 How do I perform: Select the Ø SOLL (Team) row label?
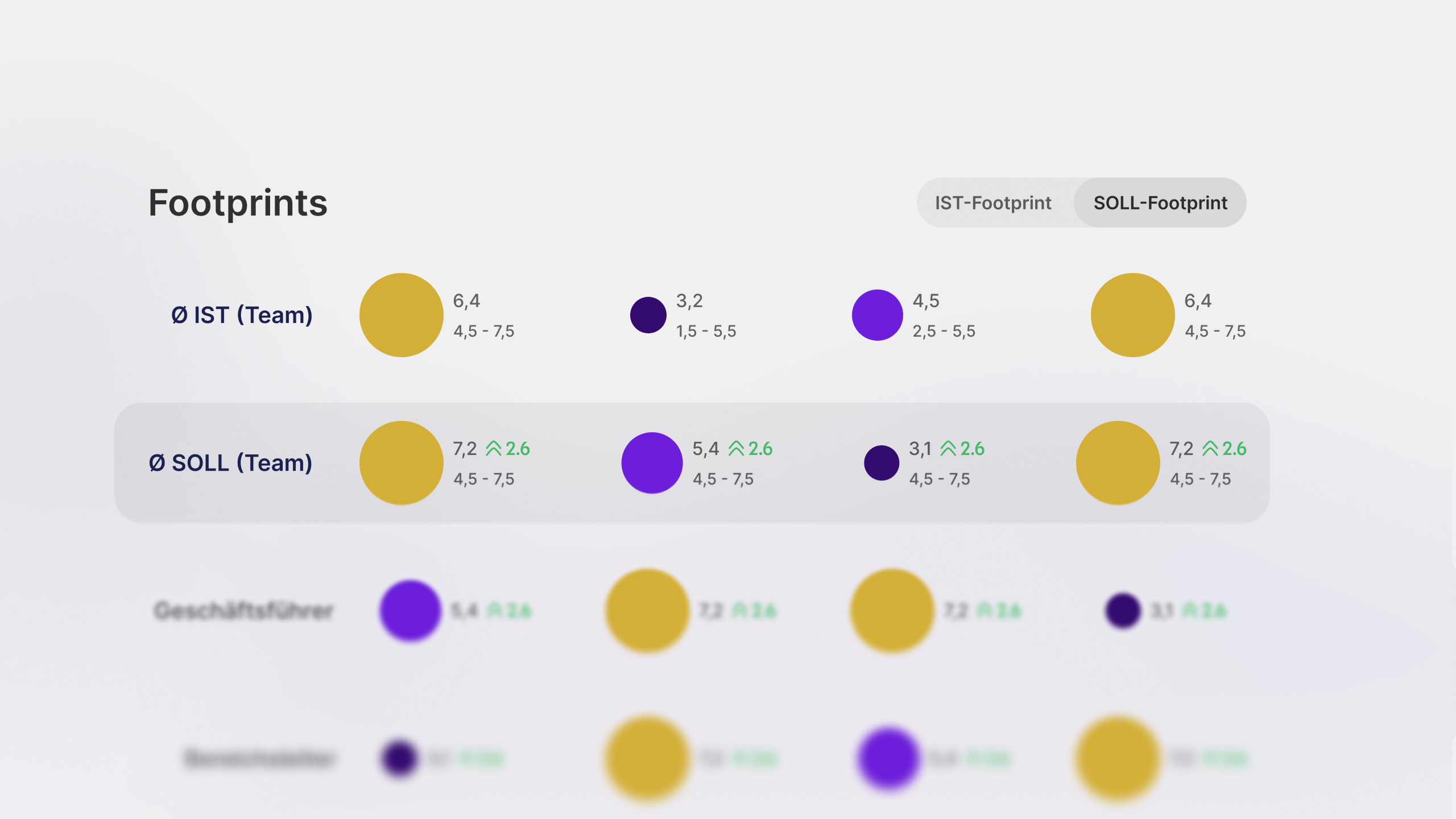pos(230,463)
